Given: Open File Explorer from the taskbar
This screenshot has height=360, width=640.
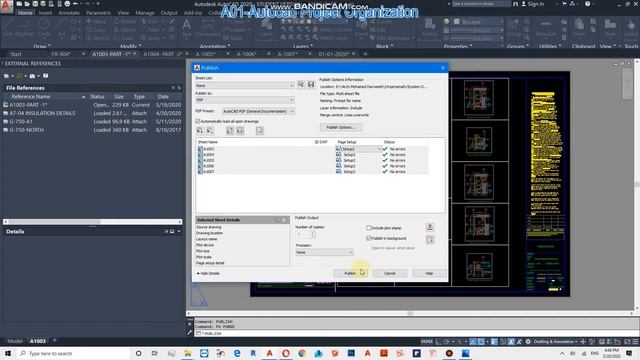Looking at the screenshot, I should [188, 353].
